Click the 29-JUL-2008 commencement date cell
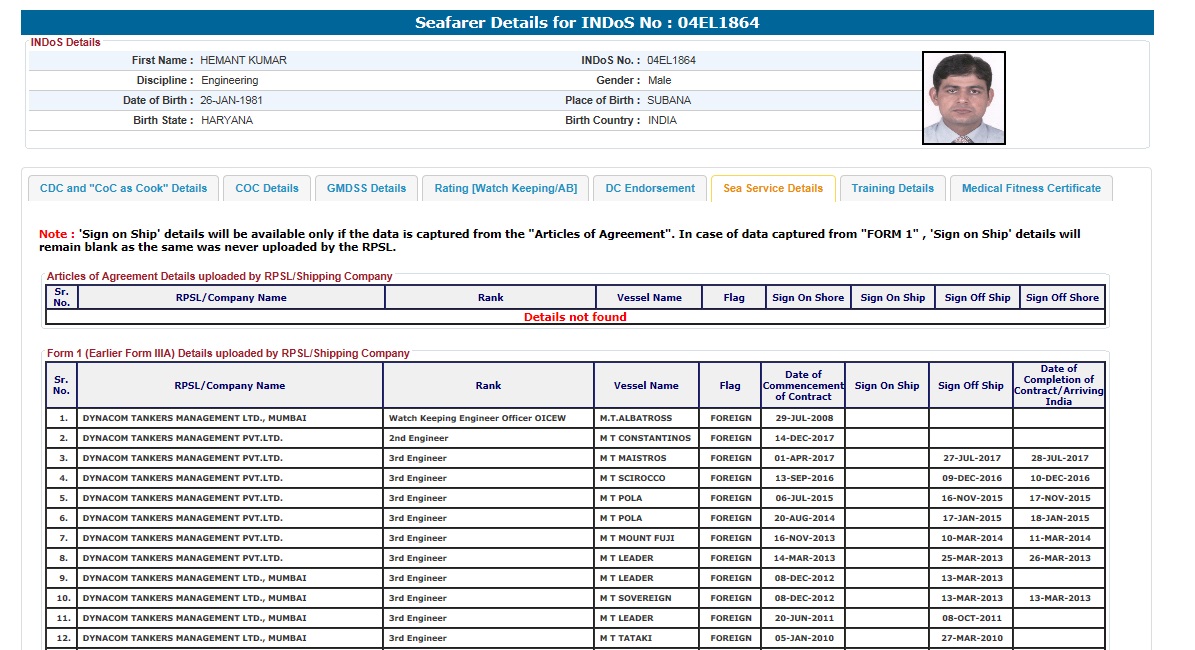1195x650 pixels. tap(803, 418)
